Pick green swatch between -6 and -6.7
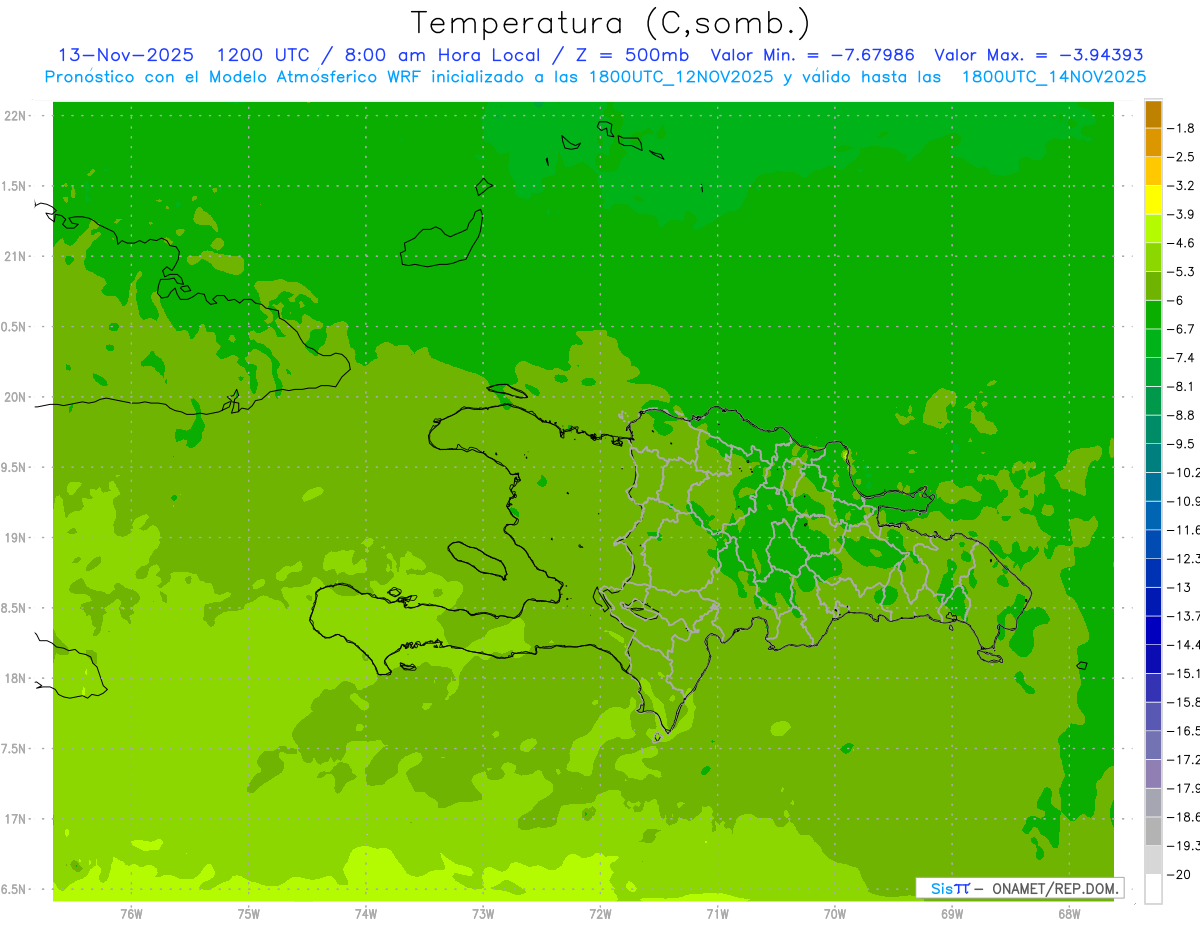 point(1153,315)
